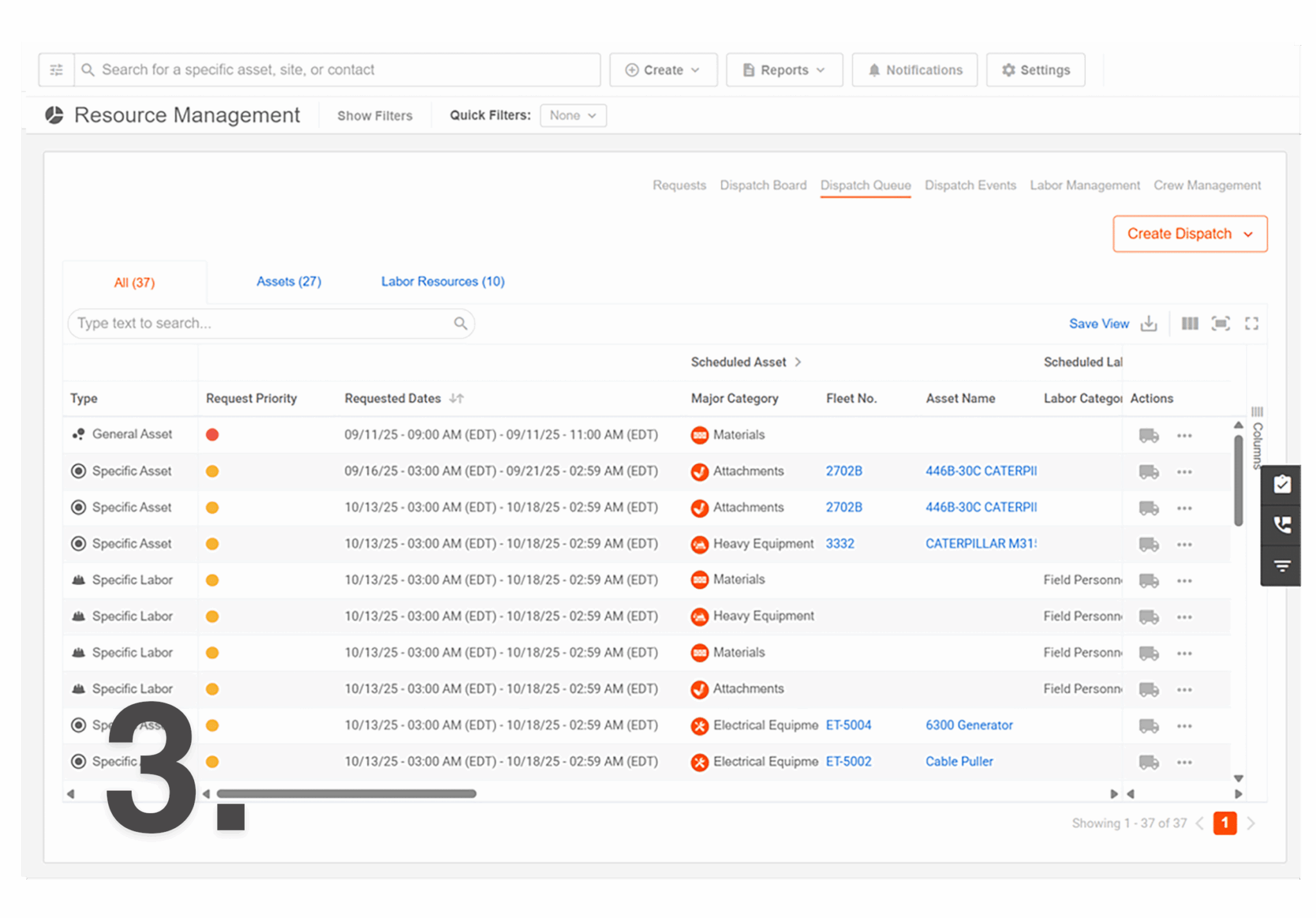The width and height of the screenshot is (1316, 918).
Task: Switch to the Dispatch Board tab
Action: coord(763,185)
